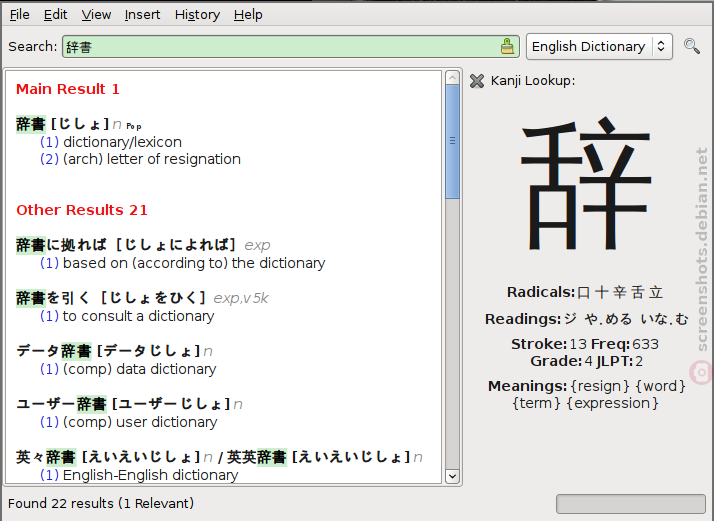Grab the results scrollbar thumb

[452, 142]
